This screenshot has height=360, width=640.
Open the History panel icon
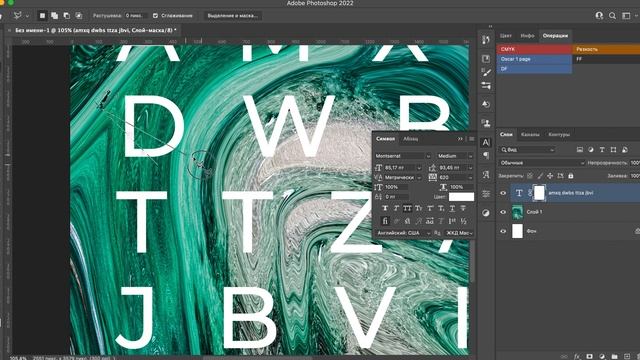coord(486,40)
